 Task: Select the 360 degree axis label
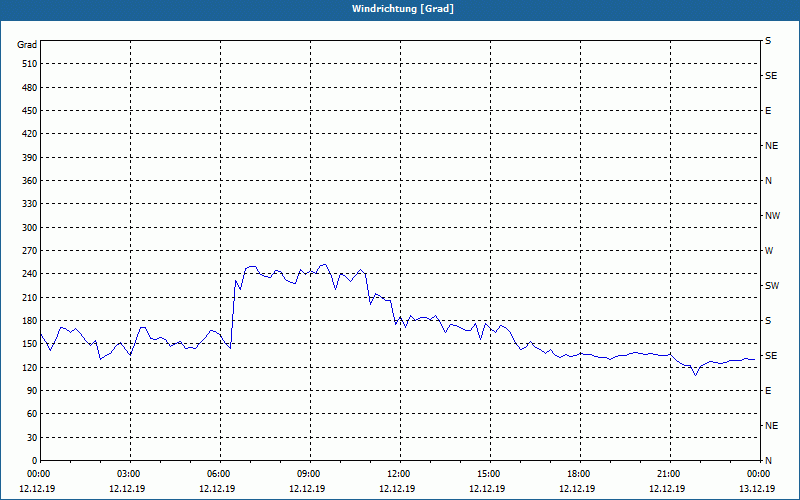click(x=30, y=181)
